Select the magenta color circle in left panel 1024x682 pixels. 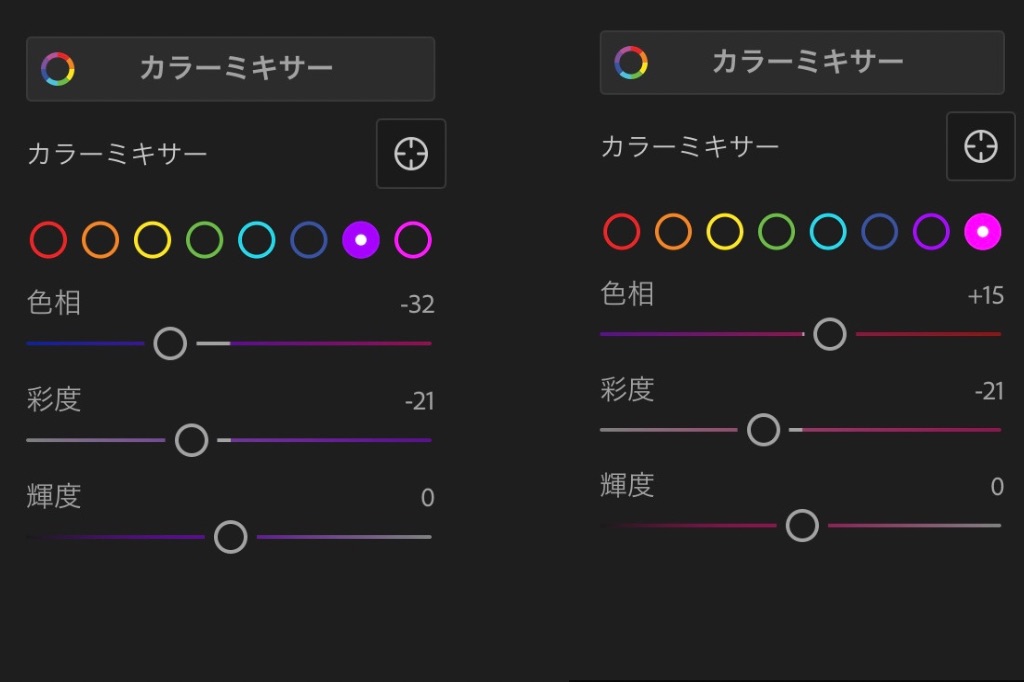[413, 240]
